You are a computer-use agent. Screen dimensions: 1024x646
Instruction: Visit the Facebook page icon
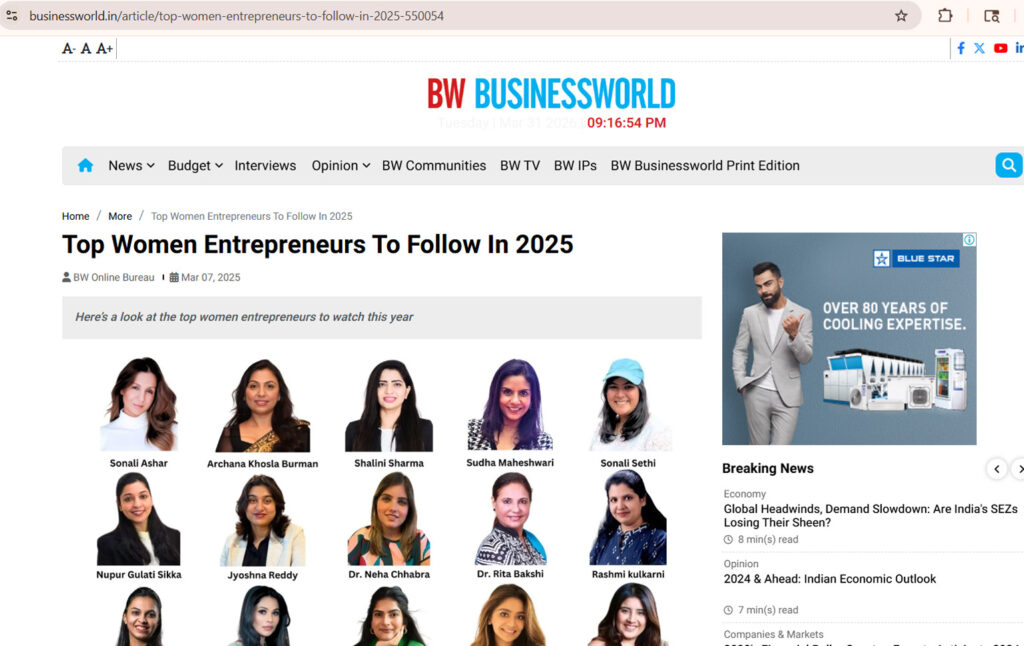[961, 48]
